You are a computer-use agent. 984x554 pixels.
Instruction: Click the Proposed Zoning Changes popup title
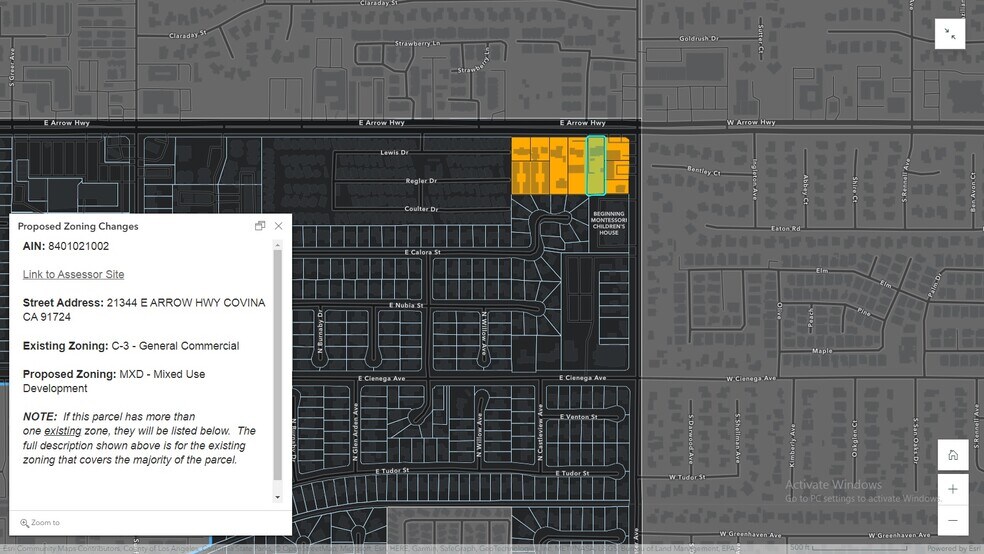tap(78, 226)
